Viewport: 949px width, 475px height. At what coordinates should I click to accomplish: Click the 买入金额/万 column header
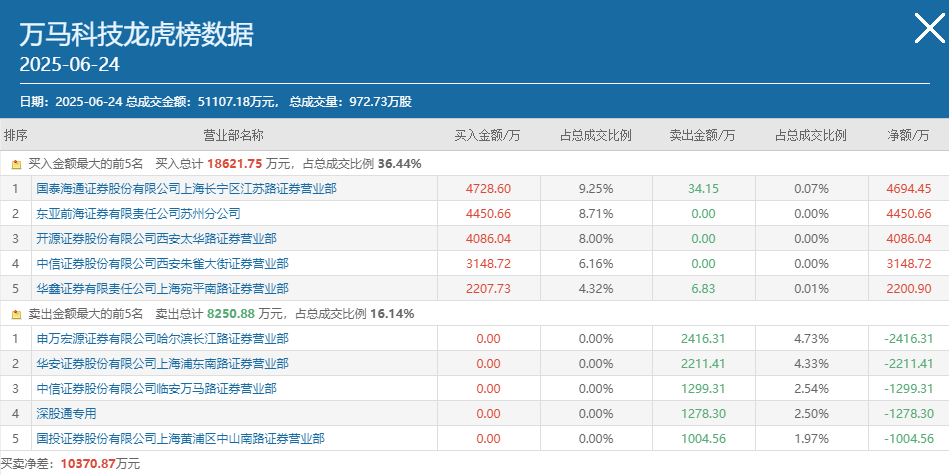coord(488,135)
